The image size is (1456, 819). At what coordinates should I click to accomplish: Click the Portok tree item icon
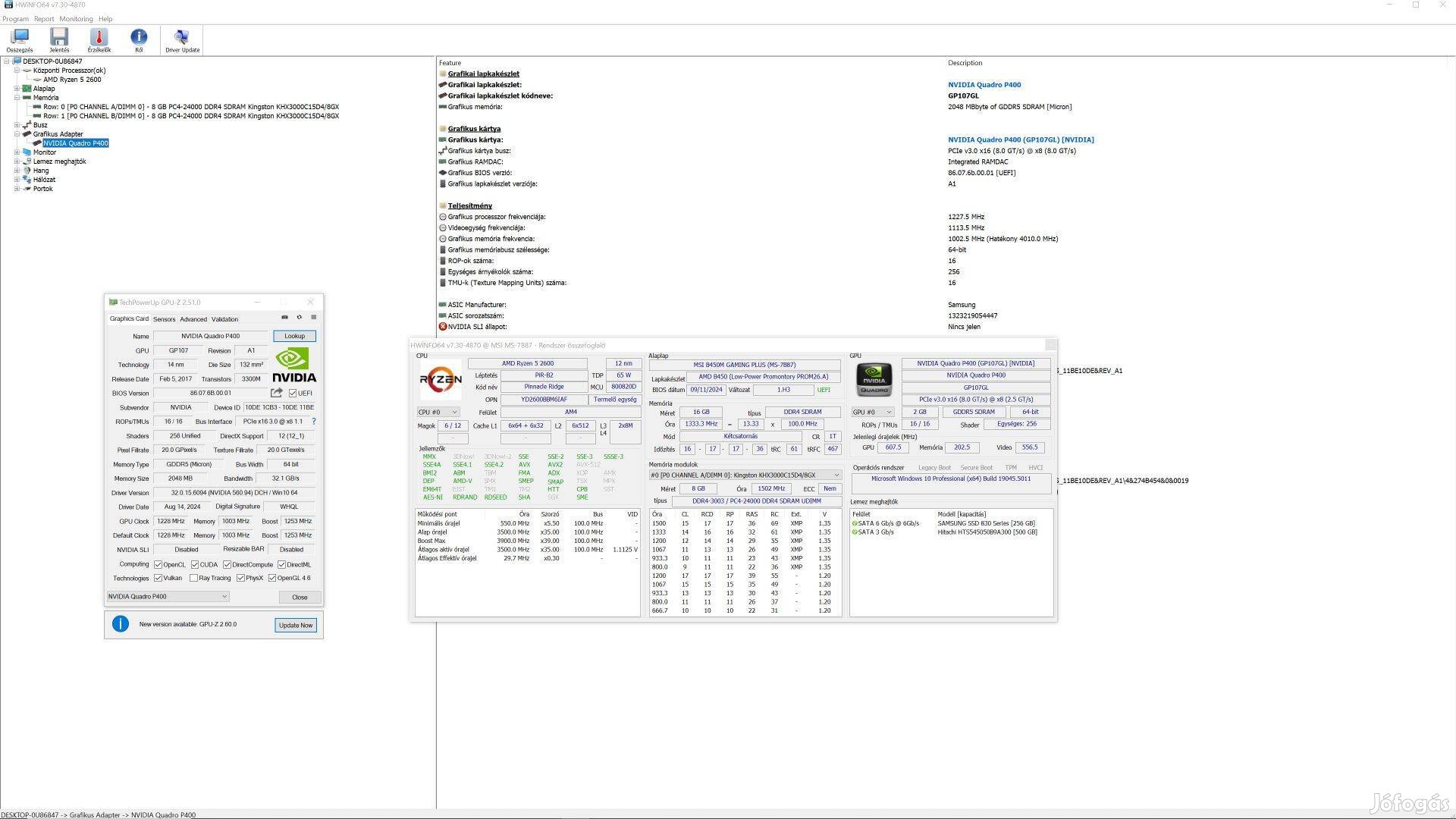[x=27, y=189]
